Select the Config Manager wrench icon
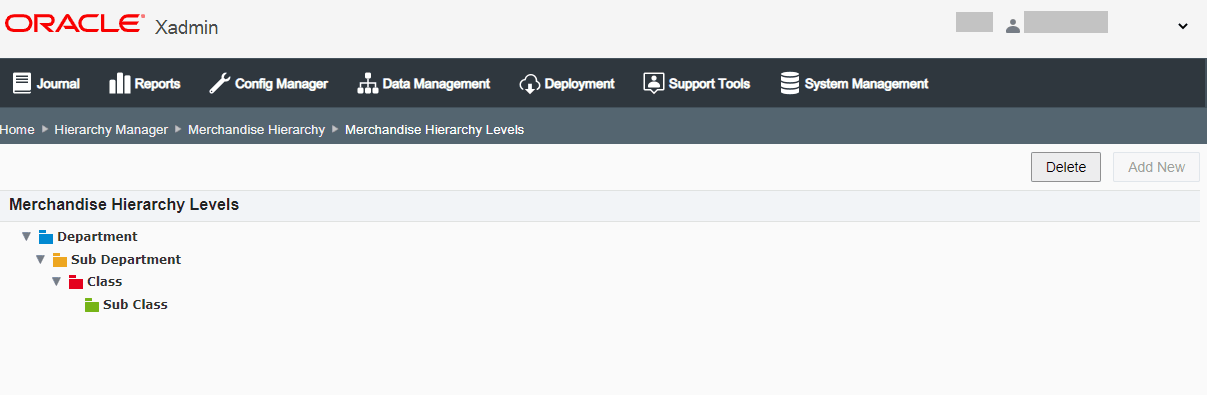The height and width of the screenshot is (395, 1207). (219, 83)
